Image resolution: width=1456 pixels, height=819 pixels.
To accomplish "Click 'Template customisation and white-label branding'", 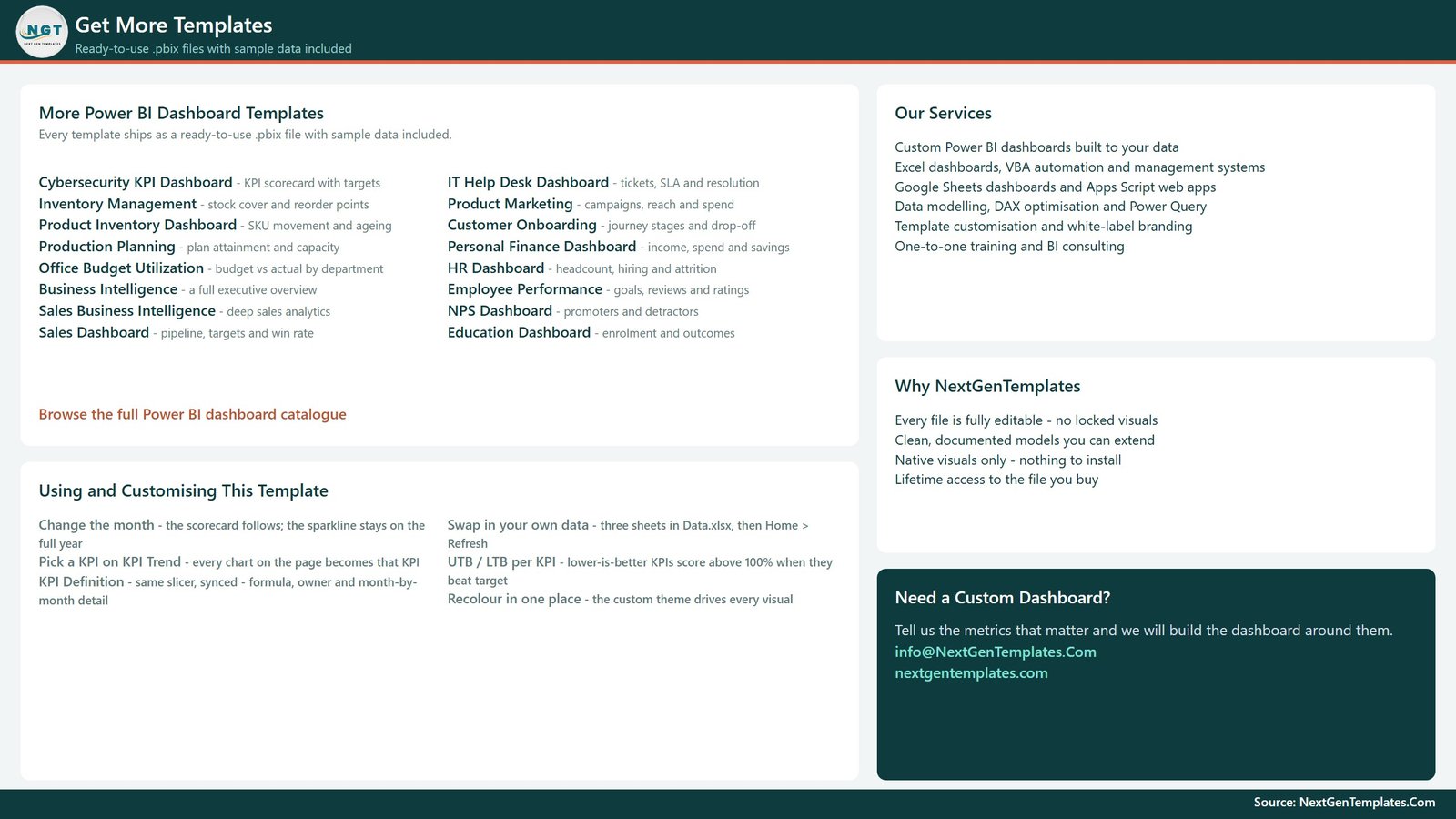I will coord(1043,227).
